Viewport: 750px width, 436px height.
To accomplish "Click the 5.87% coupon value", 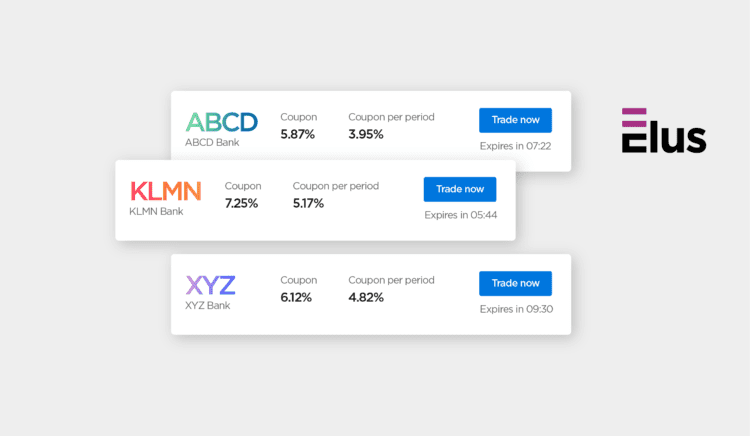I will (x=297, y=134).
